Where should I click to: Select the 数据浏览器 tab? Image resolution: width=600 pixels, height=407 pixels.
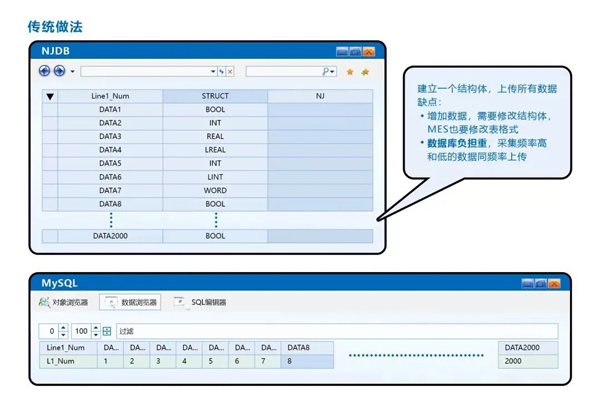(131, 302)
